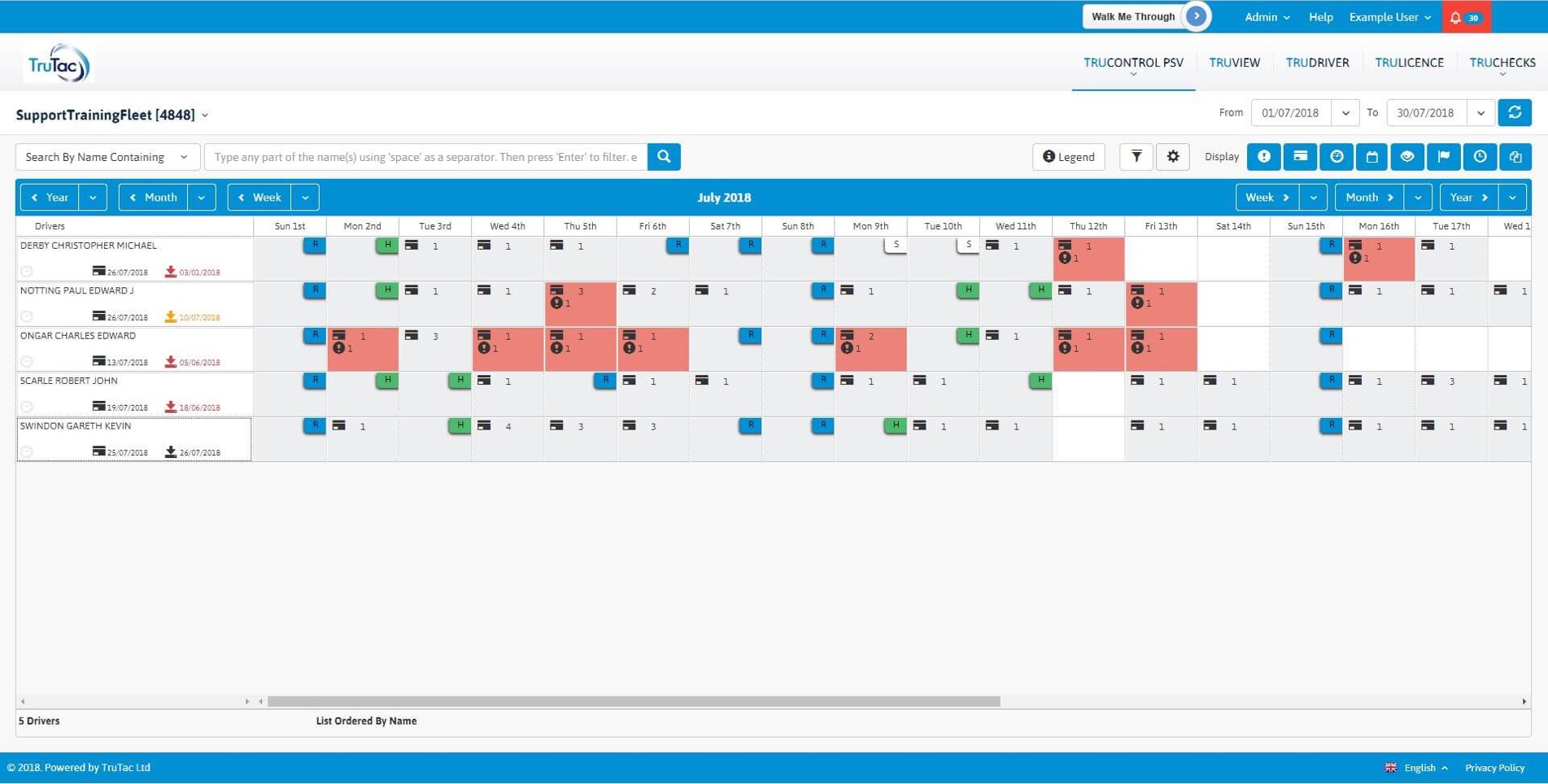Open the Search By Name Containing dropdown
This screenshot has width=1548, height=784.
[107, 157]
